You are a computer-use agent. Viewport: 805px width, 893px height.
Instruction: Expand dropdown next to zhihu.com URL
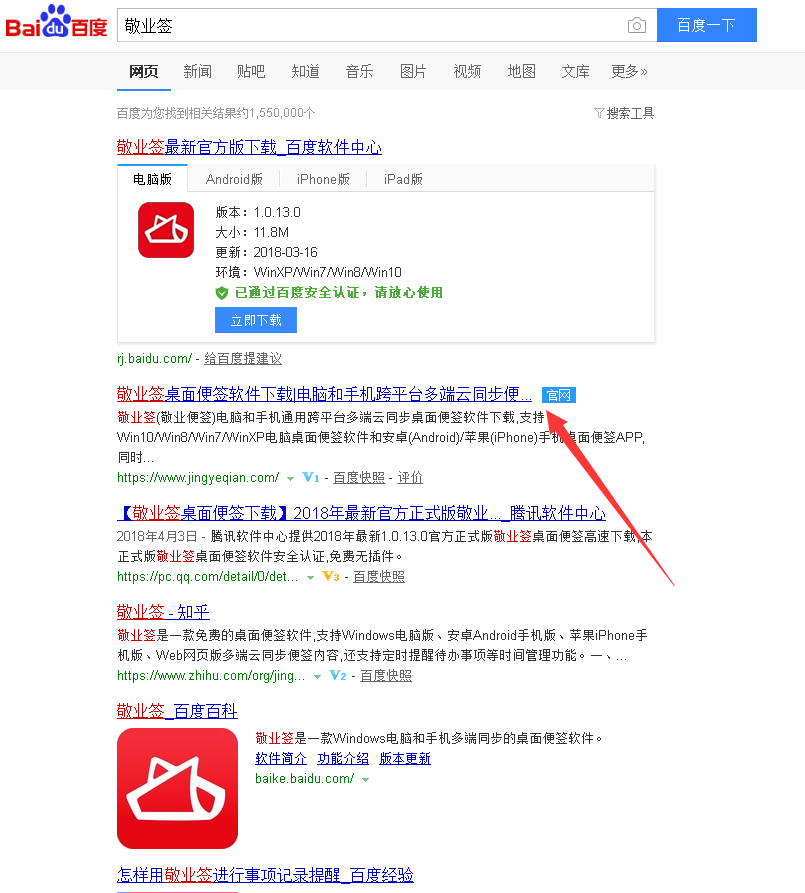click(x=317, y=677)
